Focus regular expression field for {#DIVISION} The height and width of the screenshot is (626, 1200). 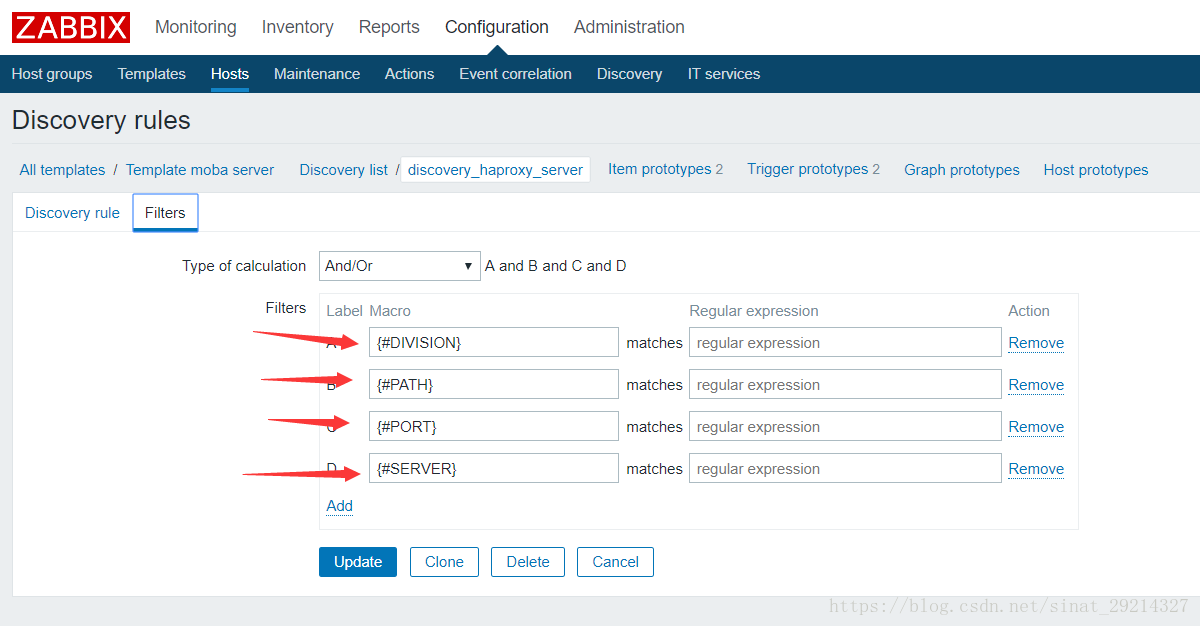[845, 342]
